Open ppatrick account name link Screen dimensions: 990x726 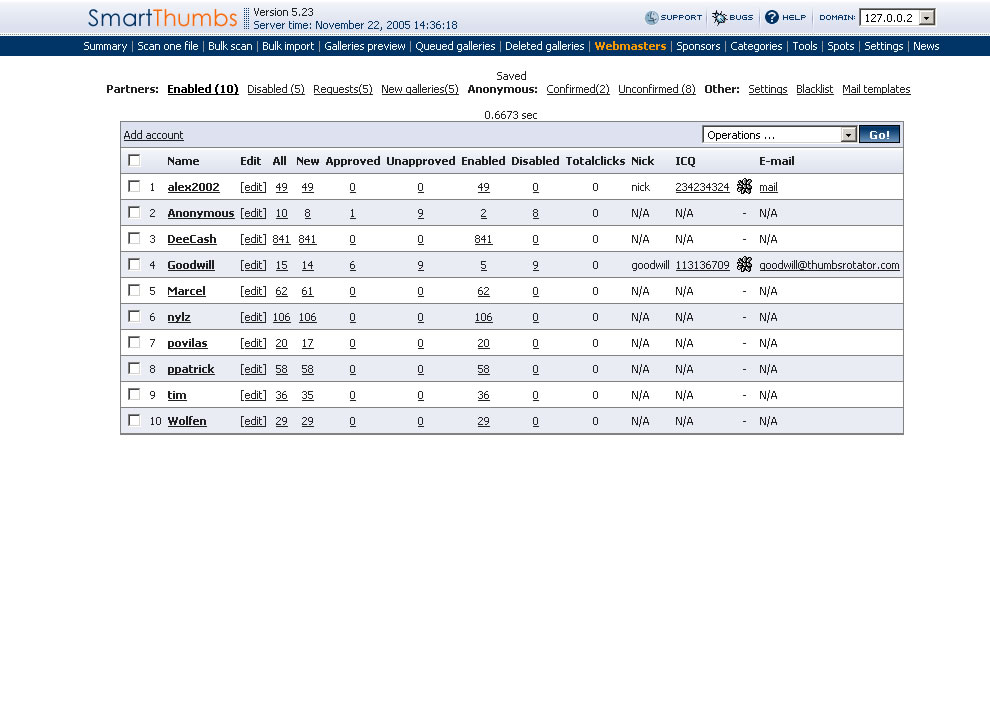(191, 369)
